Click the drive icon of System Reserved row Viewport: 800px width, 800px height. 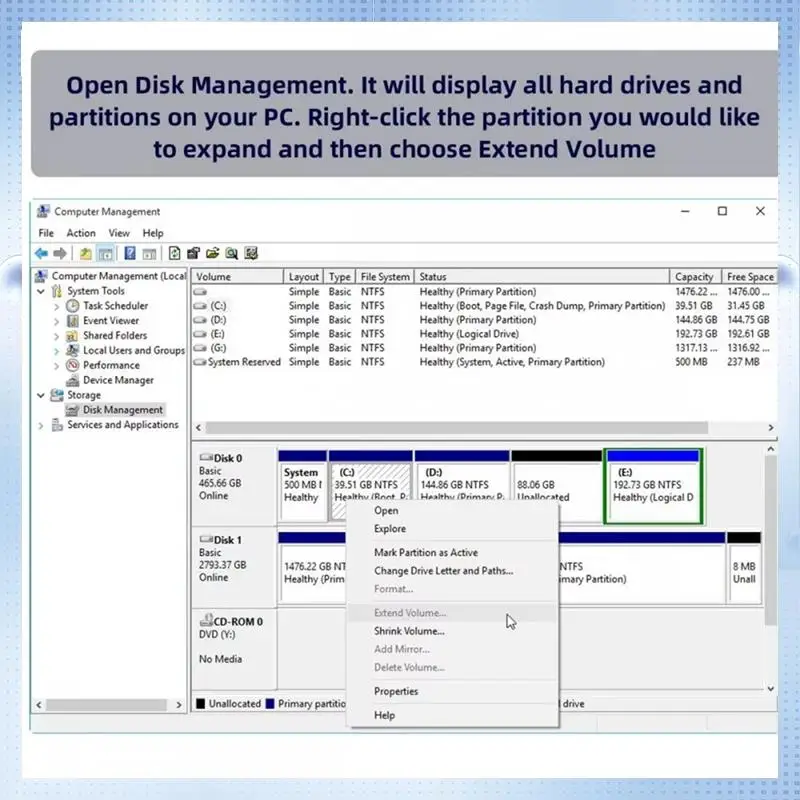[x=201, y=362]
